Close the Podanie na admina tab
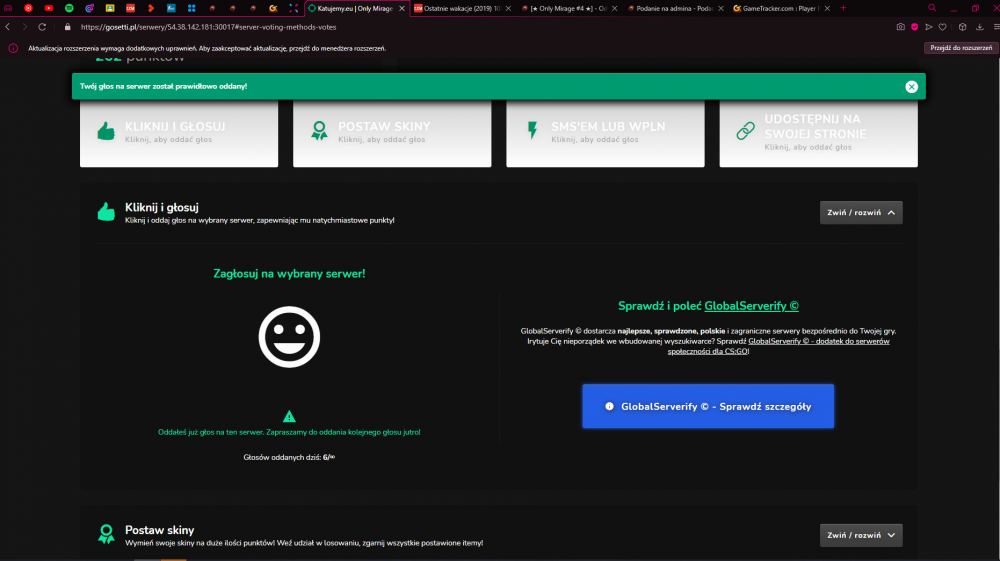This screenshot has height=561, width=1000. coord(721,8)
